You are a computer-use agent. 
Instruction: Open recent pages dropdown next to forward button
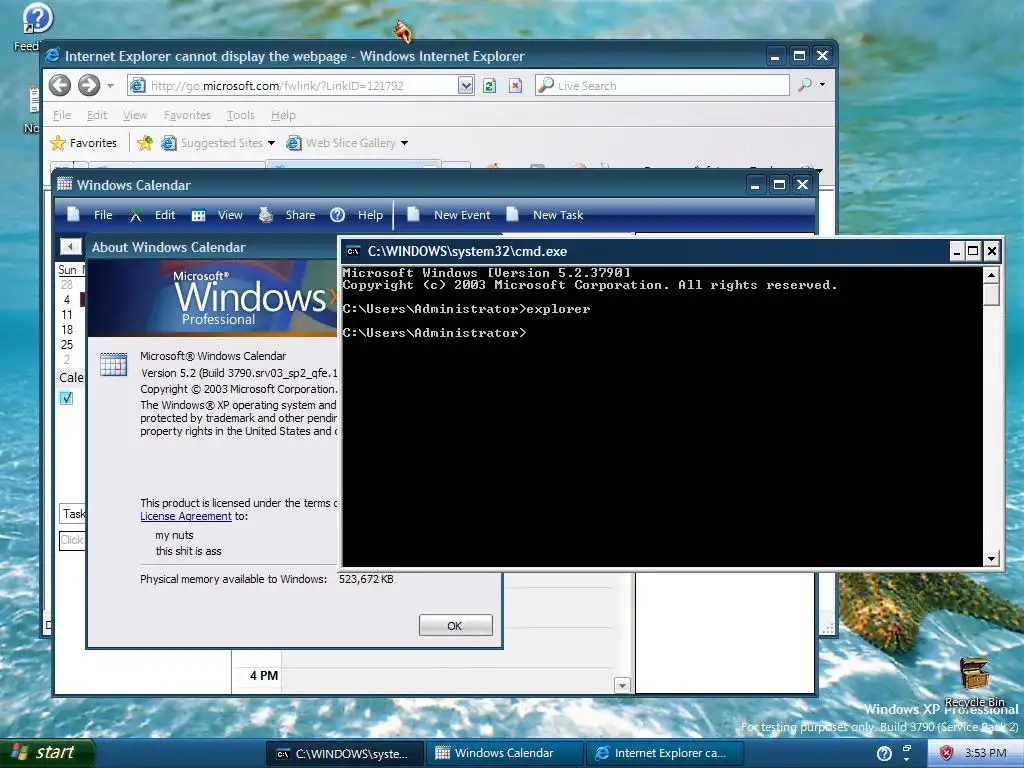(110, 86)
